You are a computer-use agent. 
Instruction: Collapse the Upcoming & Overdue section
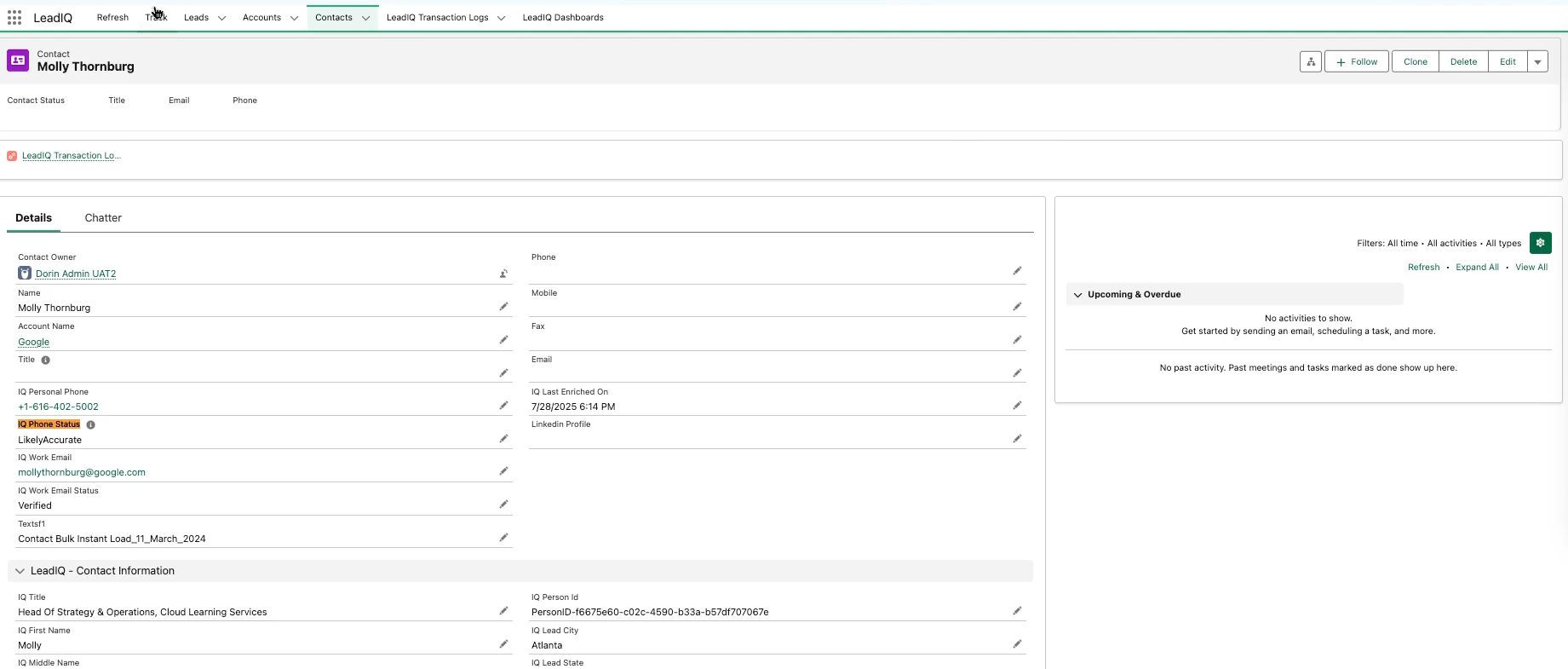[x=1078, y=295]
